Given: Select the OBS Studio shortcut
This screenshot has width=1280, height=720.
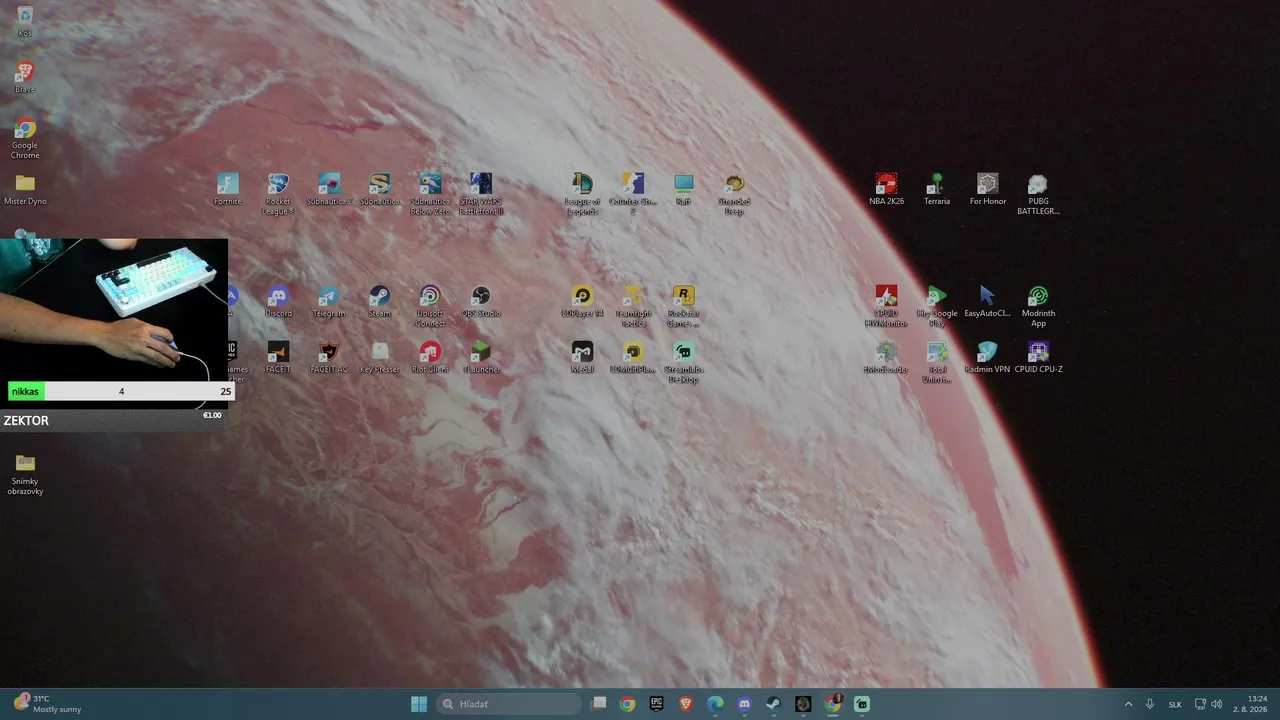Looking at the screenshot, I should (x=481, y=301).
